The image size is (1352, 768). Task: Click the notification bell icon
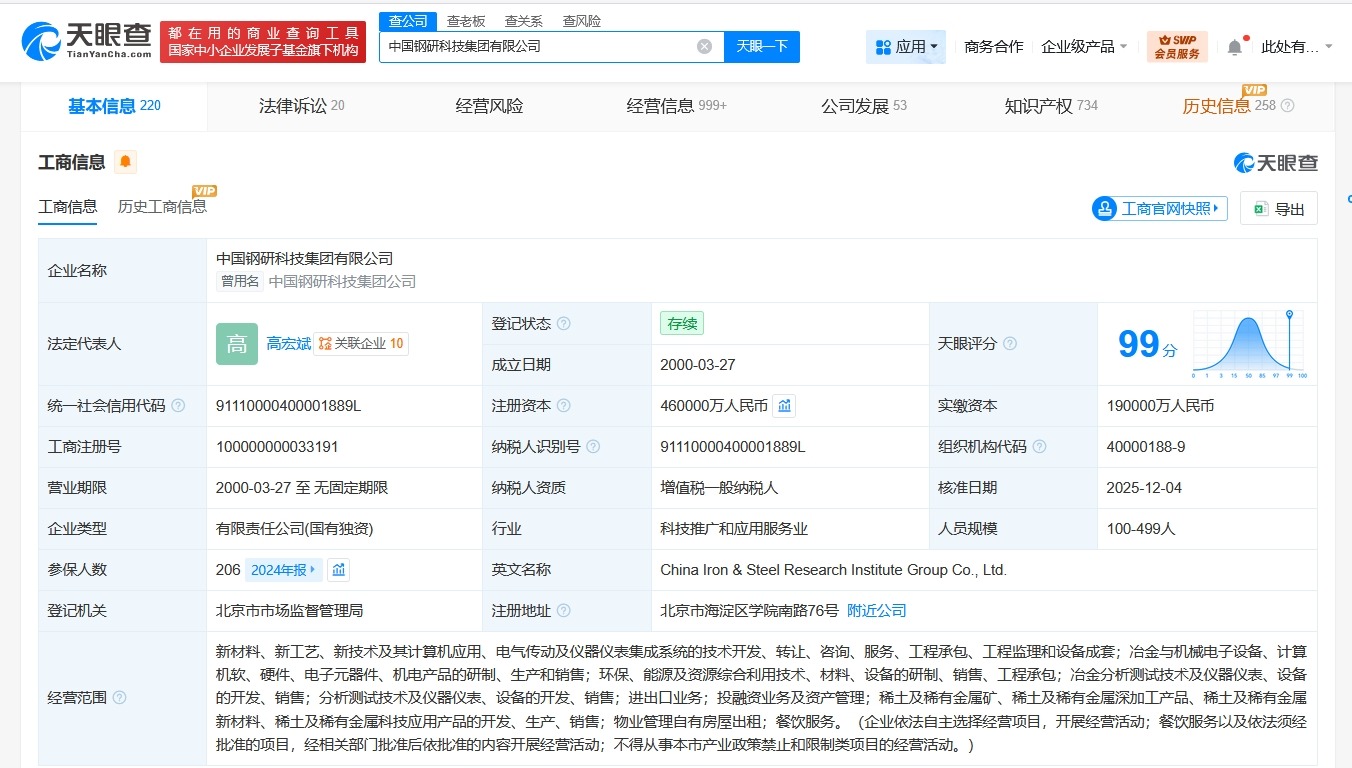(1234, 43)
